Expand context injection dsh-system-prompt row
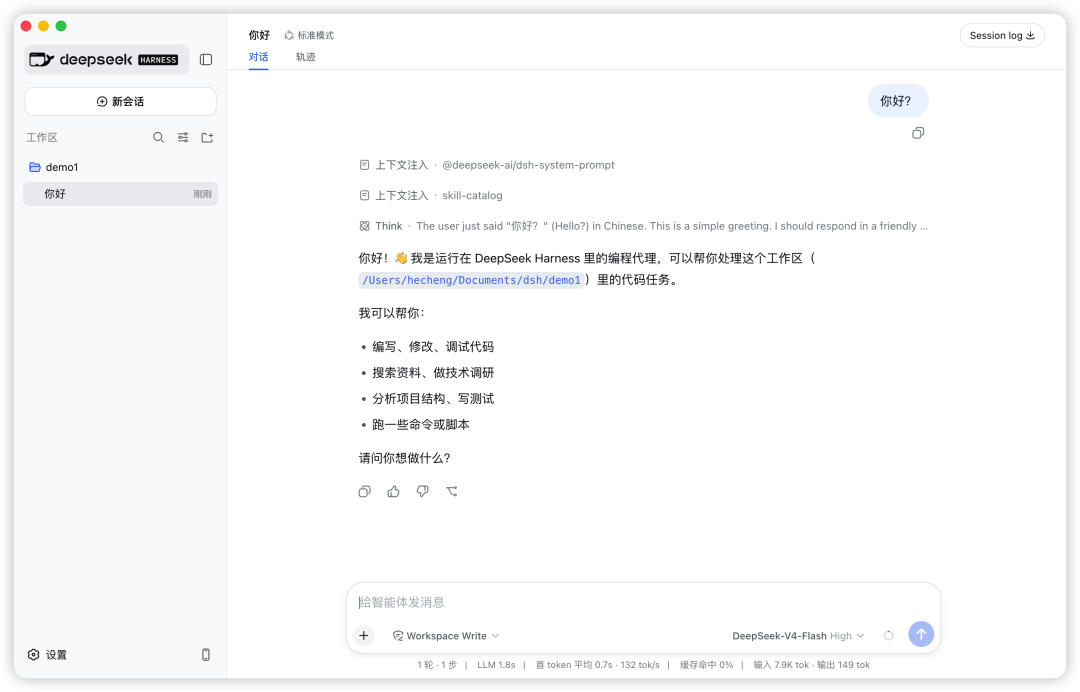The width and height of the screenshot is (1080, 692). click(x=487, y=165)
